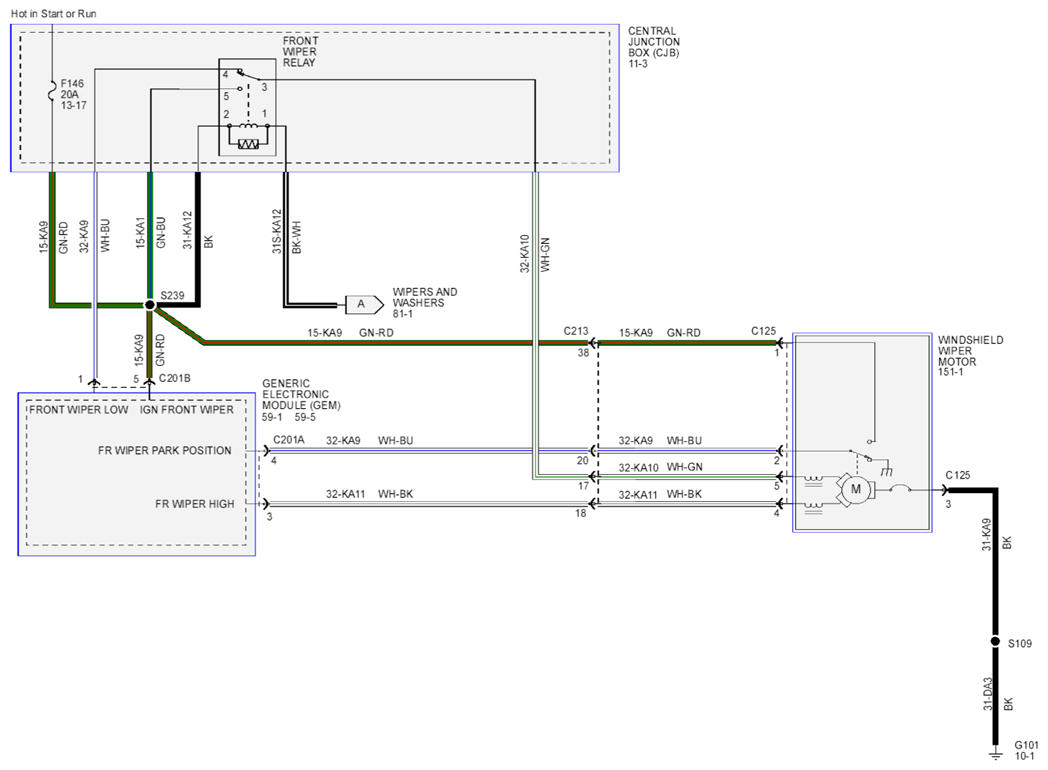Click the 'WINDSHIELD WIPER MOTOR' label
The image size is (1048, 770).
point(970,351)
